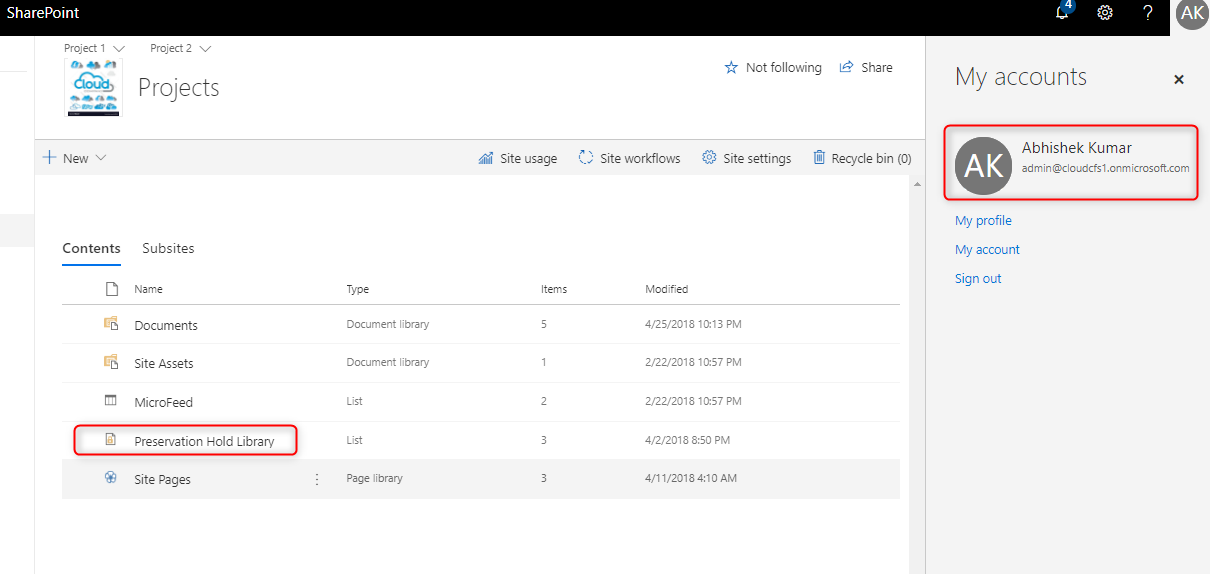The height and width of the screenshot is (574, 1210).
Task: Click the scrollbar up arrow of content list
Action: pyautogui.click(x=916, y=184)
